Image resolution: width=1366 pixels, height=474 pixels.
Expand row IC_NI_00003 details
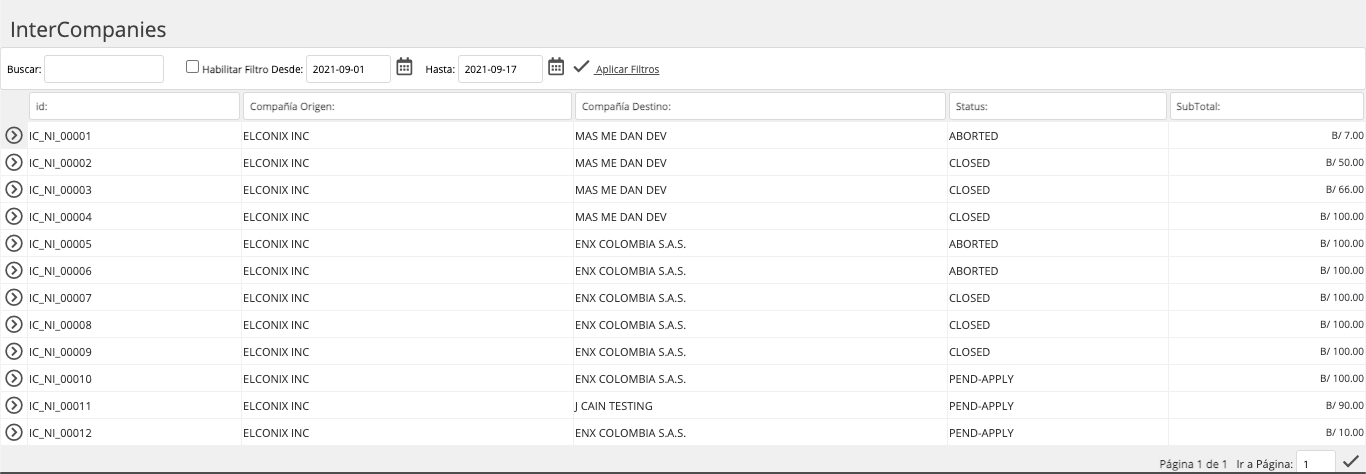pyautogui.click(x=14, y=189)
